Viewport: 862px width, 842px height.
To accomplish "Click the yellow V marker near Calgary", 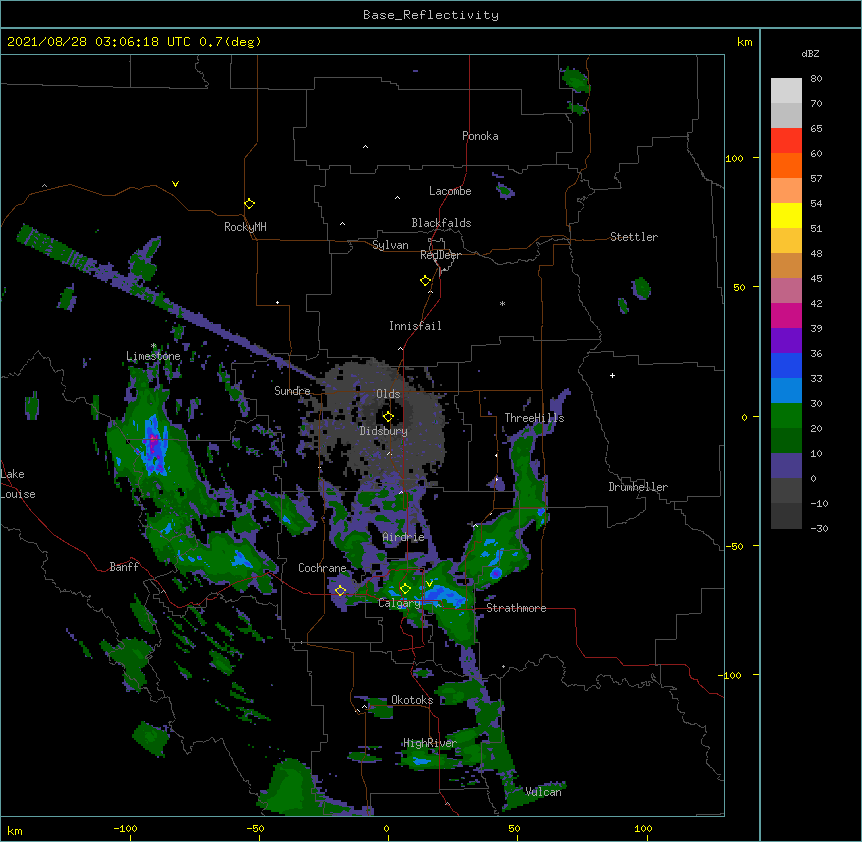I will pyautogui.click(x=429, y=584).
